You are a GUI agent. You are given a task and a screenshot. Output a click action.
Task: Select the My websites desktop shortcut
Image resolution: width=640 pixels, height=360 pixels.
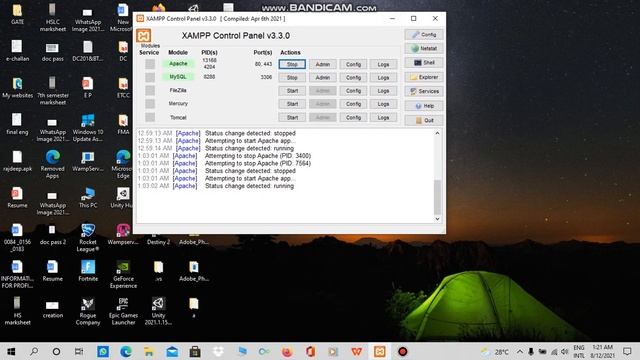point(18,88)
